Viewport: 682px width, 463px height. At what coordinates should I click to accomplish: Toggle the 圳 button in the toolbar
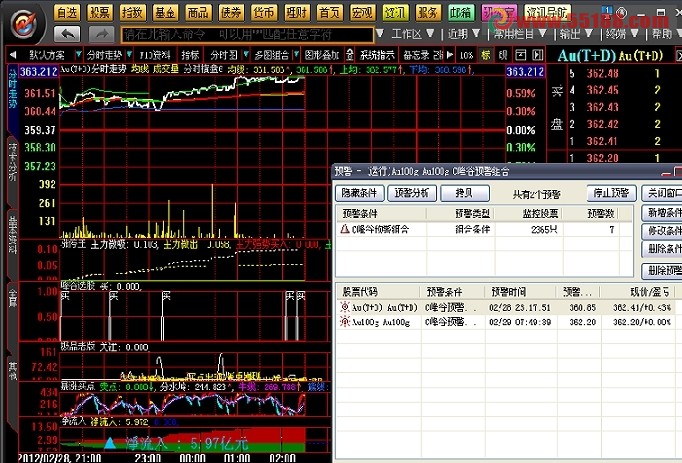tap(503, 55)
